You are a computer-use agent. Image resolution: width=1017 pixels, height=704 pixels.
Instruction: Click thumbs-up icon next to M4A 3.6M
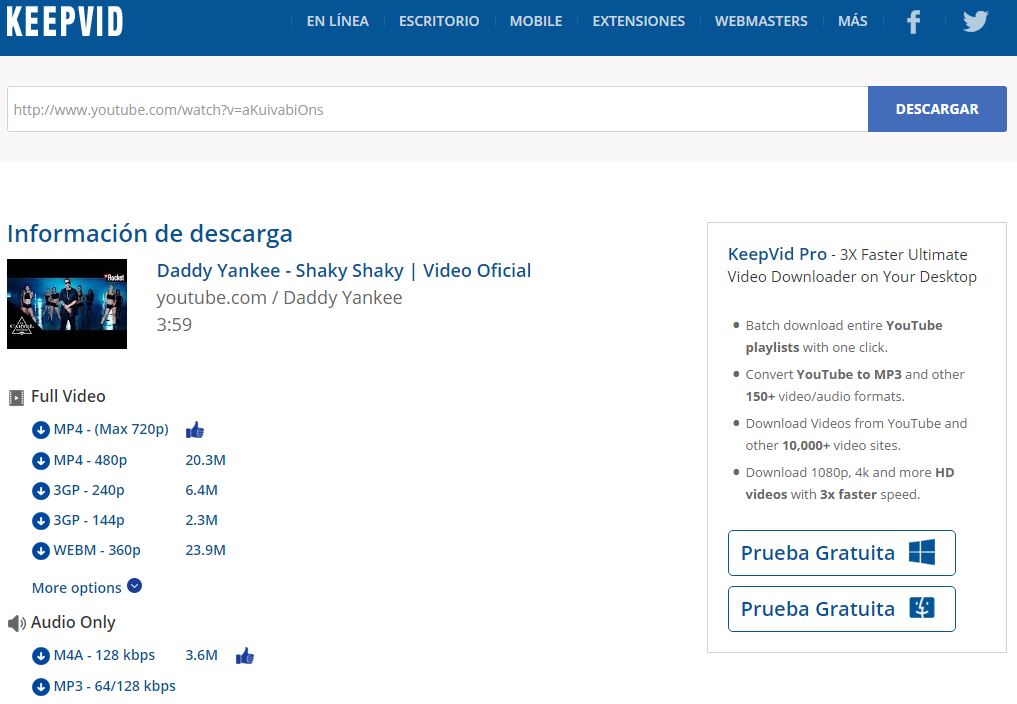(x=245, y=656)
